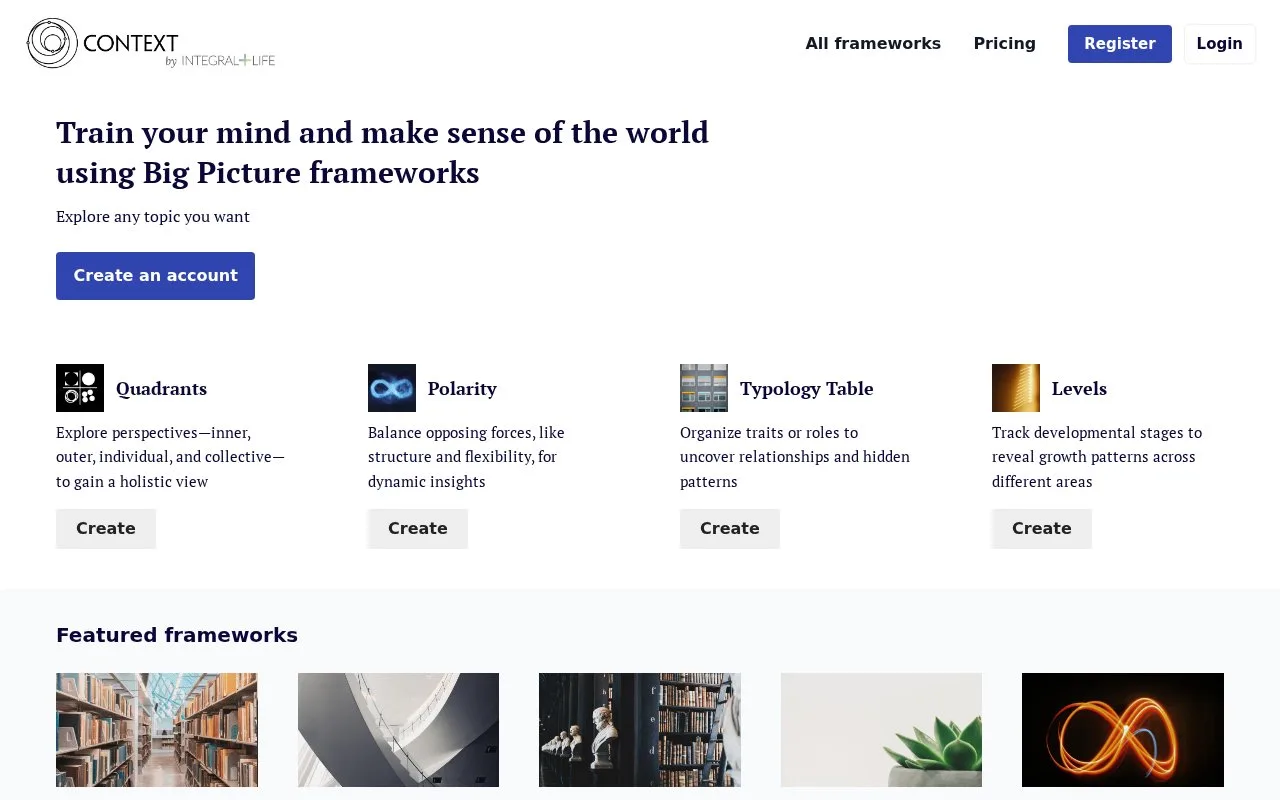Screen dimensions: 1280x800
Task: Create a new Polarity framework
Action: pos(418,528)
